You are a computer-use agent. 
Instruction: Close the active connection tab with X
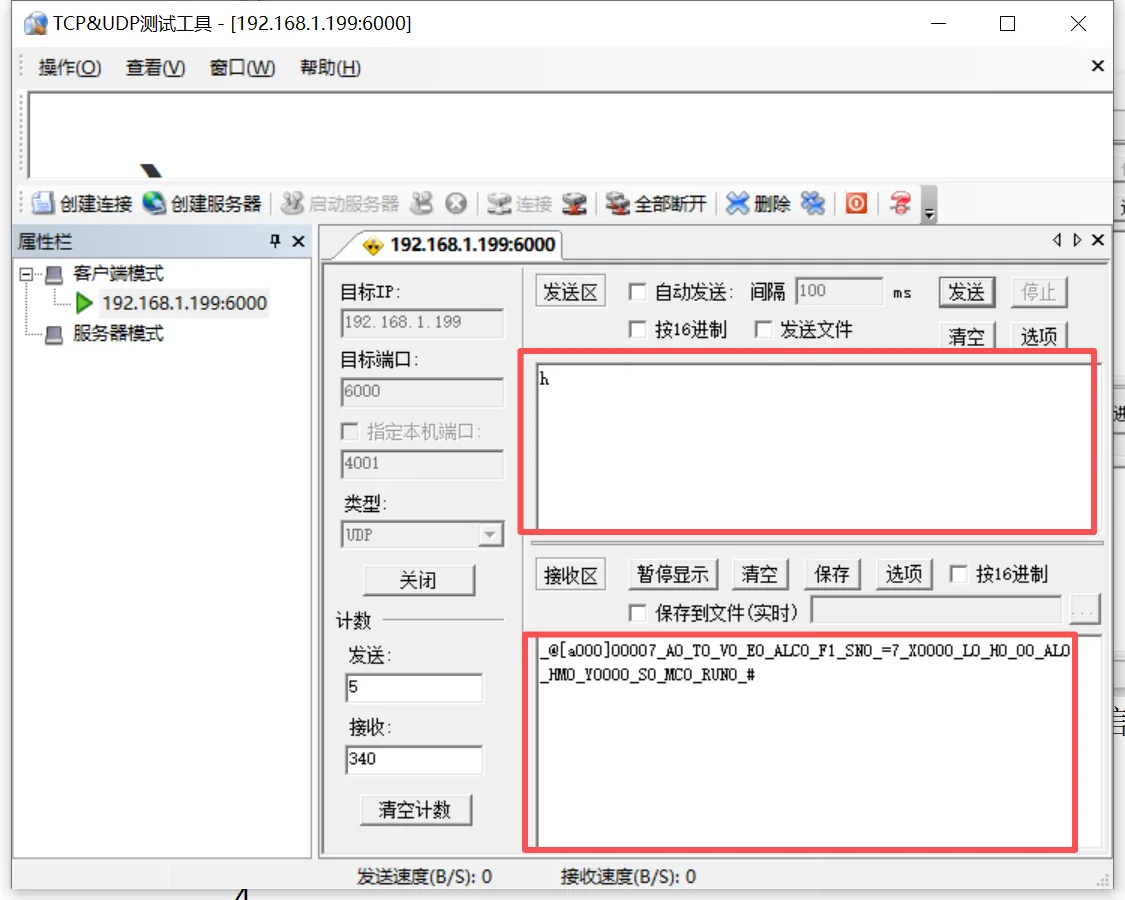tap(1098, 240)
